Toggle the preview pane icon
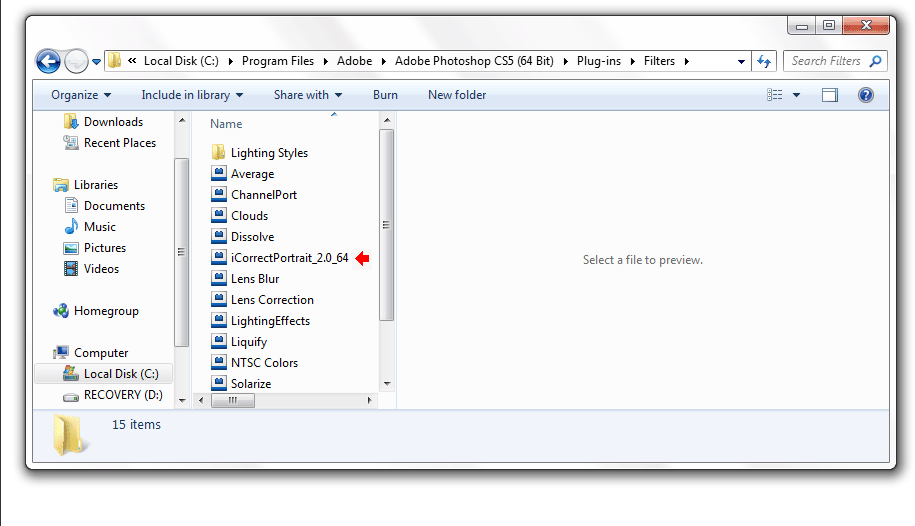This screenshot has height=526, width=915. pos(830,95)
